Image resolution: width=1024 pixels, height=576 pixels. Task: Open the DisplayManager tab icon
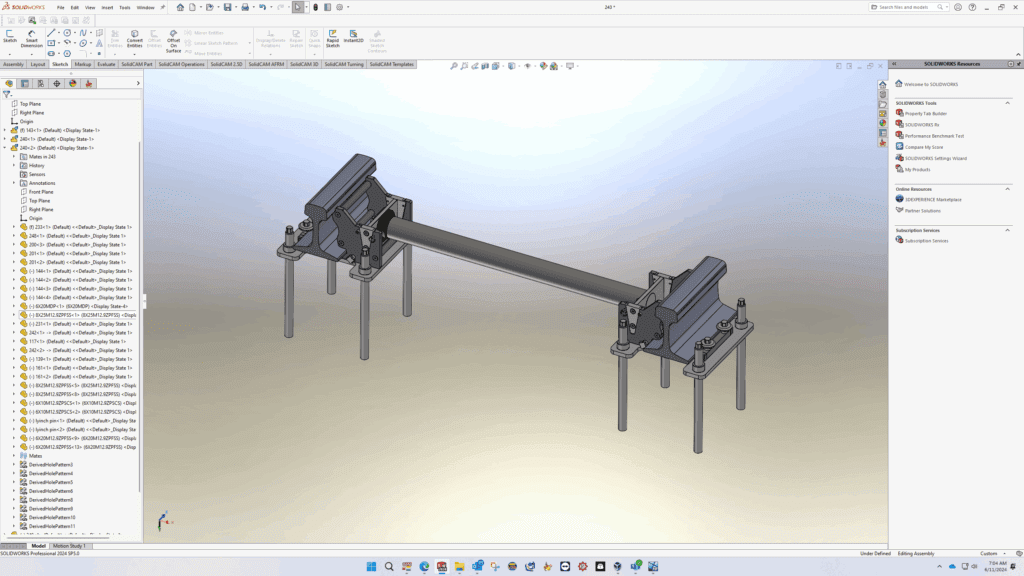coord(73,84)
